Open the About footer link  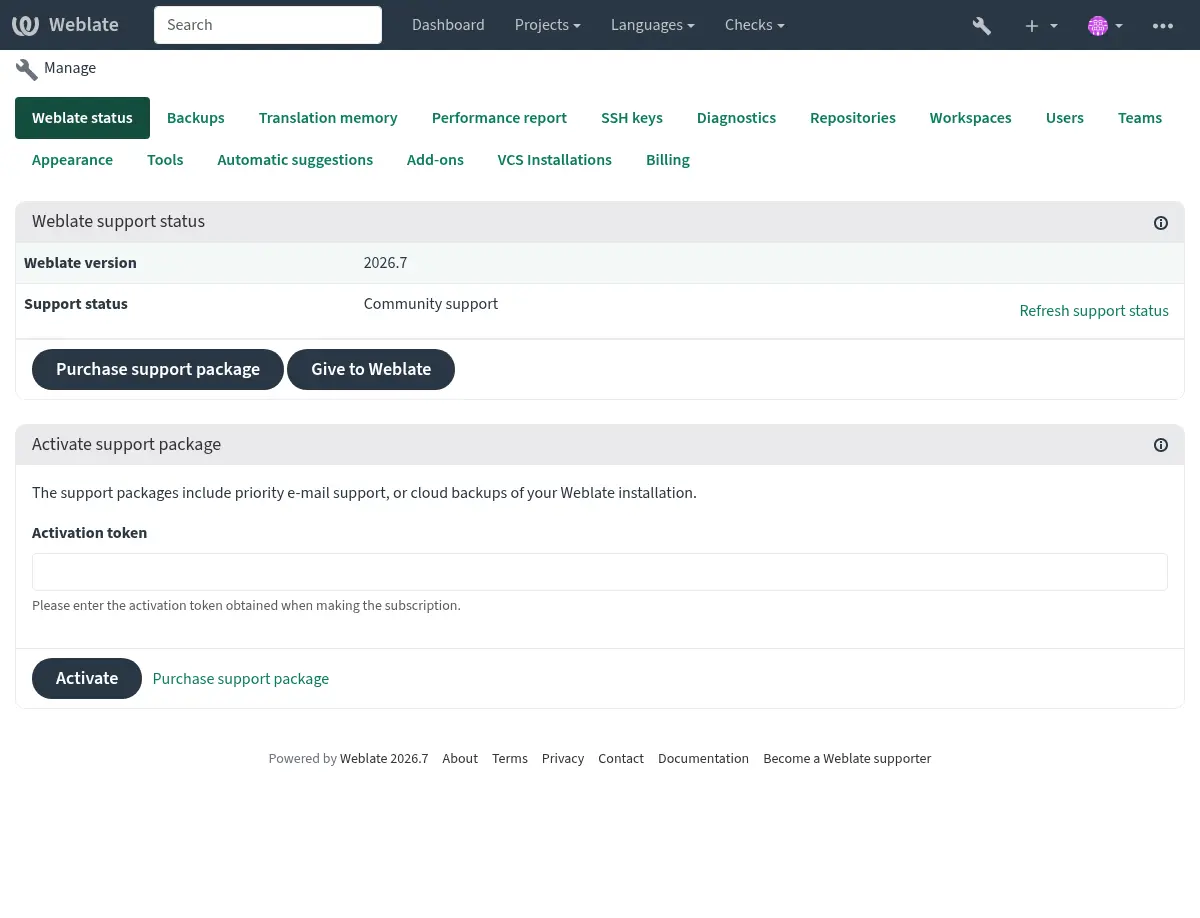460,759
